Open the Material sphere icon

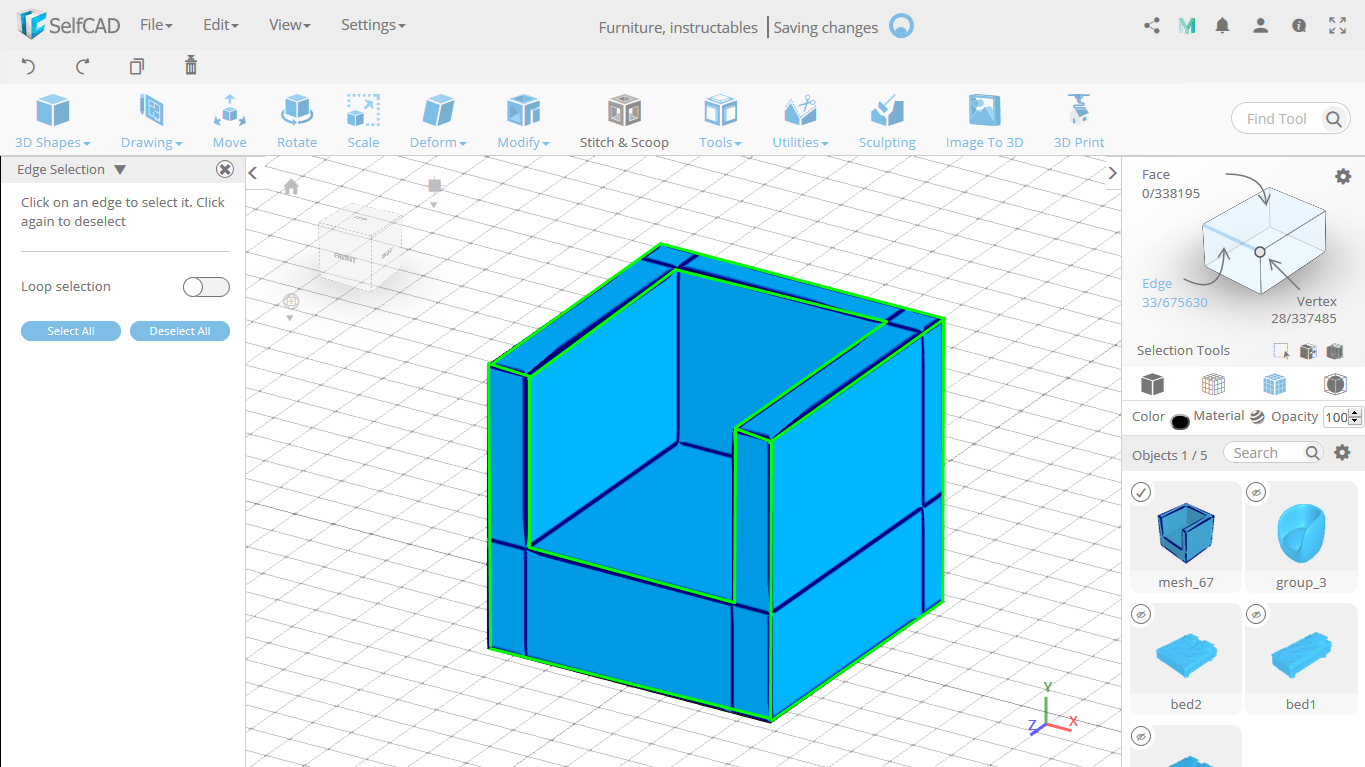[x=1257, y=417]
